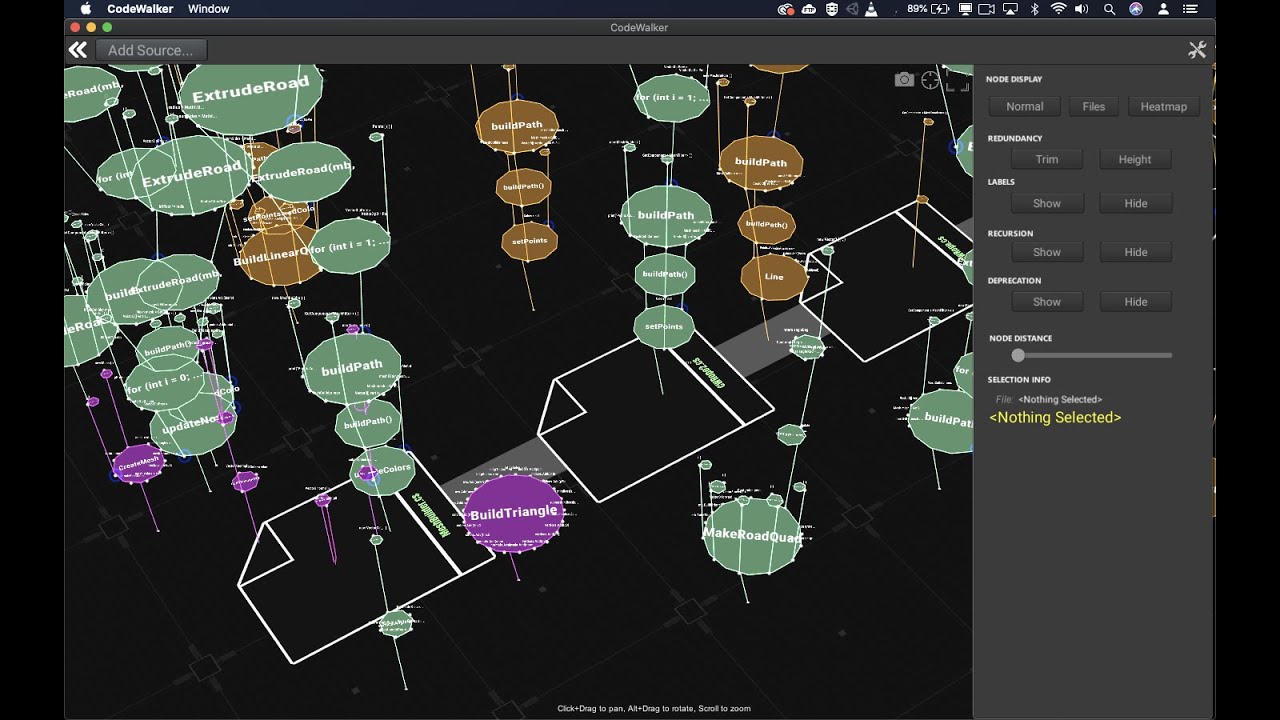Click the video camera menu bar icon
This screenshot has height=720, width=1280.
click(987, 9)
